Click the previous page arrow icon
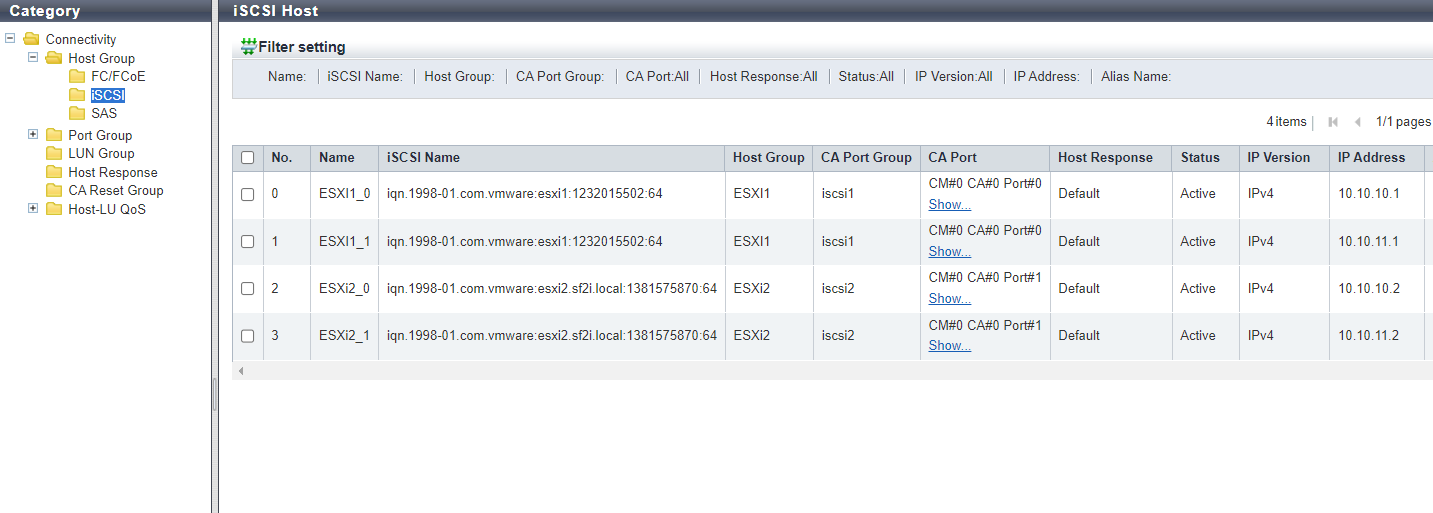 pyautogui.click(x=1357, y=122)
